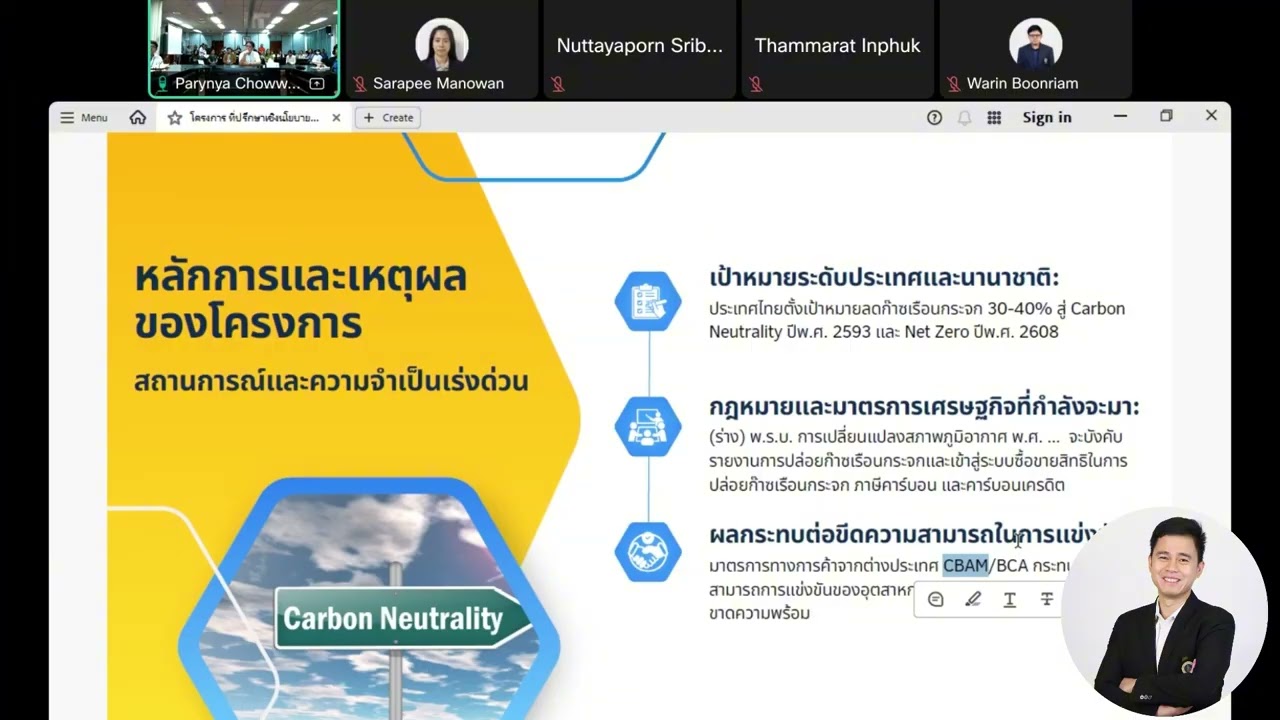The height and width of the screenshot is (720, 1280).
Task: Click the highlighted word CBAM
Action: click(x=965, y=565)
